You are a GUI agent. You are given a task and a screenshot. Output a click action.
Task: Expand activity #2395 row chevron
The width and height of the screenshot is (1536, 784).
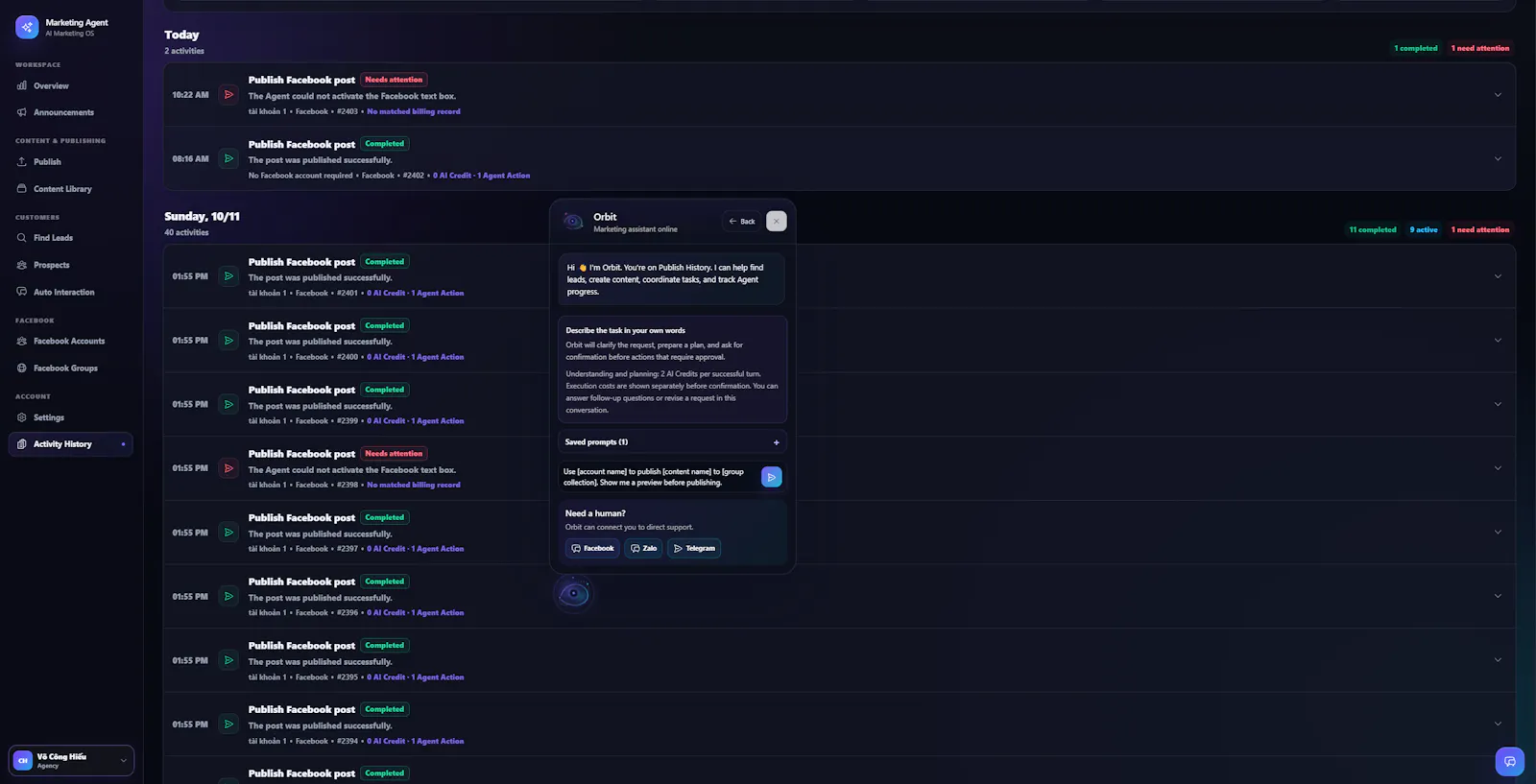click(x=1498, y=660)
